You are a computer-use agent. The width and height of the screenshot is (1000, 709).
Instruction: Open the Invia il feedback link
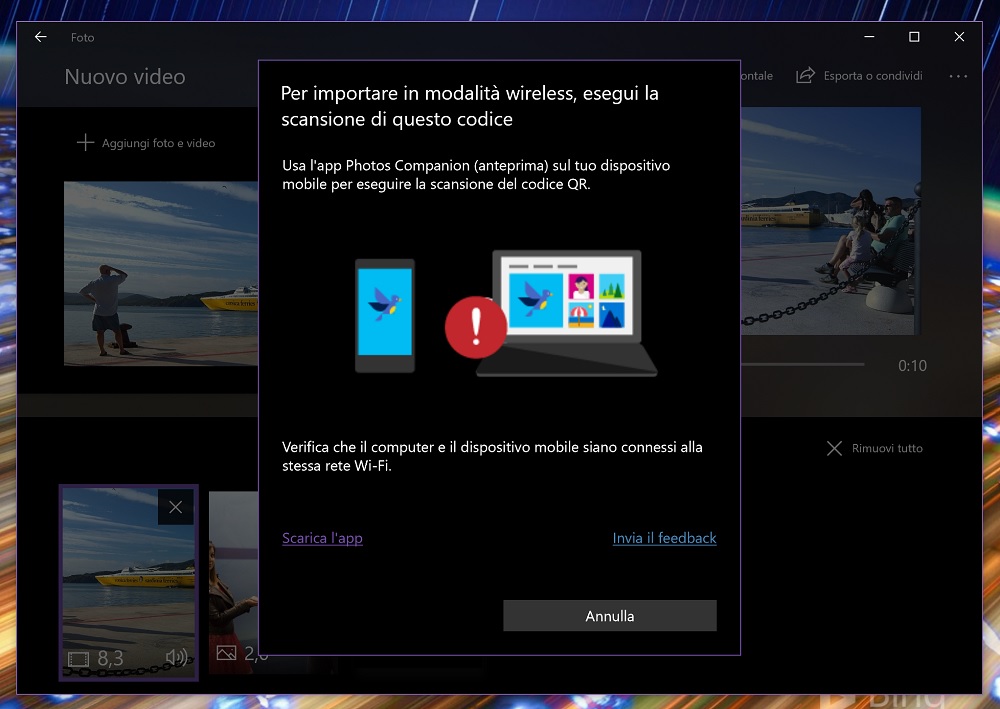tap(665, 538)
